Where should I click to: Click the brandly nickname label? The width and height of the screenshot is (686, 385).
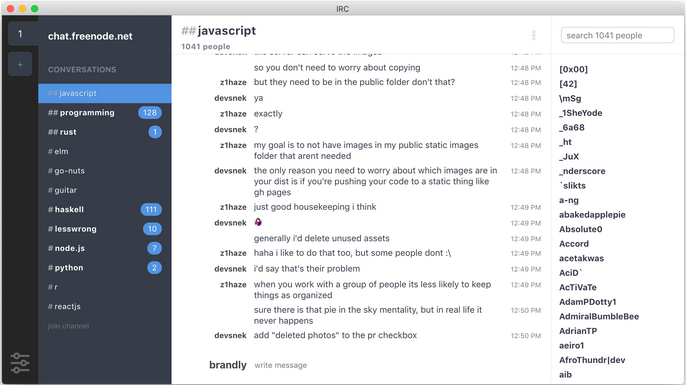point(228,365)
